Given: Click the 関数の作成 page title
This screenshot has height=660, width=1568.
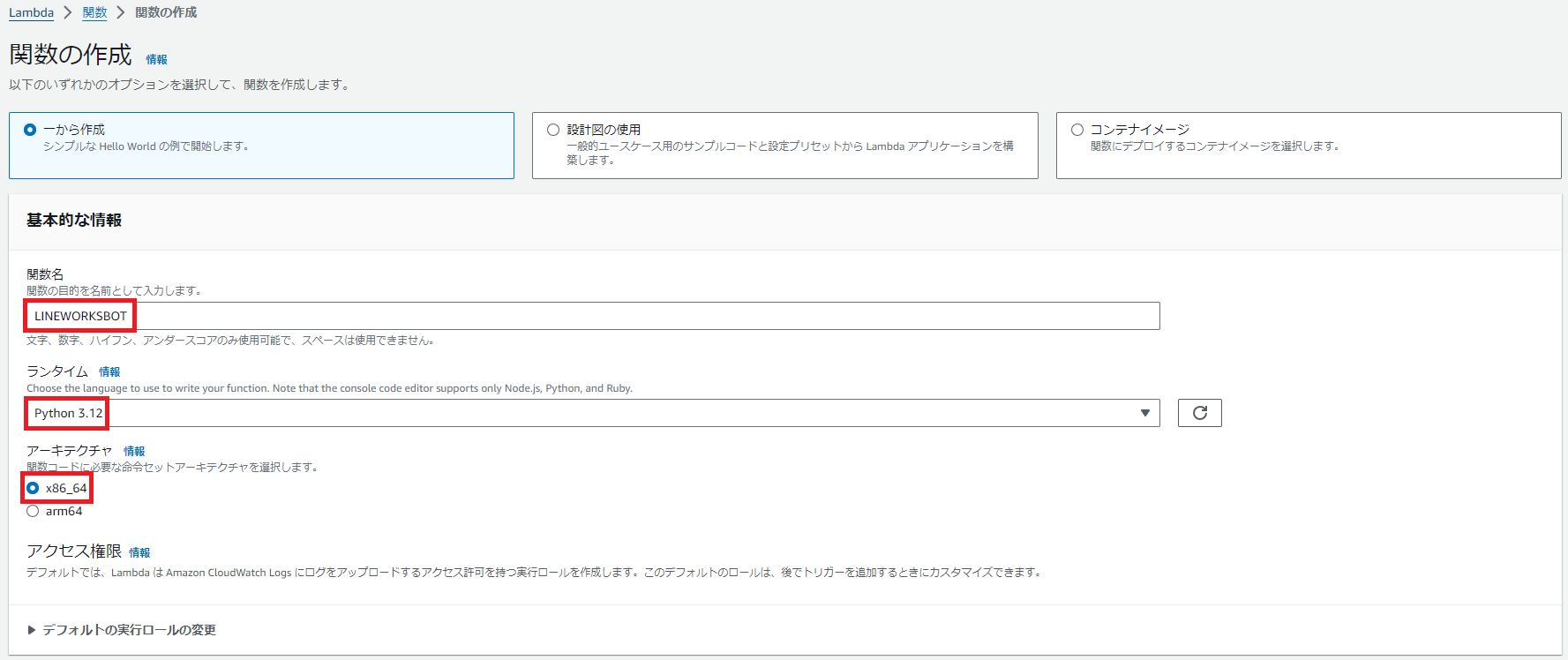Looking at the screenshot, I should click(x=71, y=55).
